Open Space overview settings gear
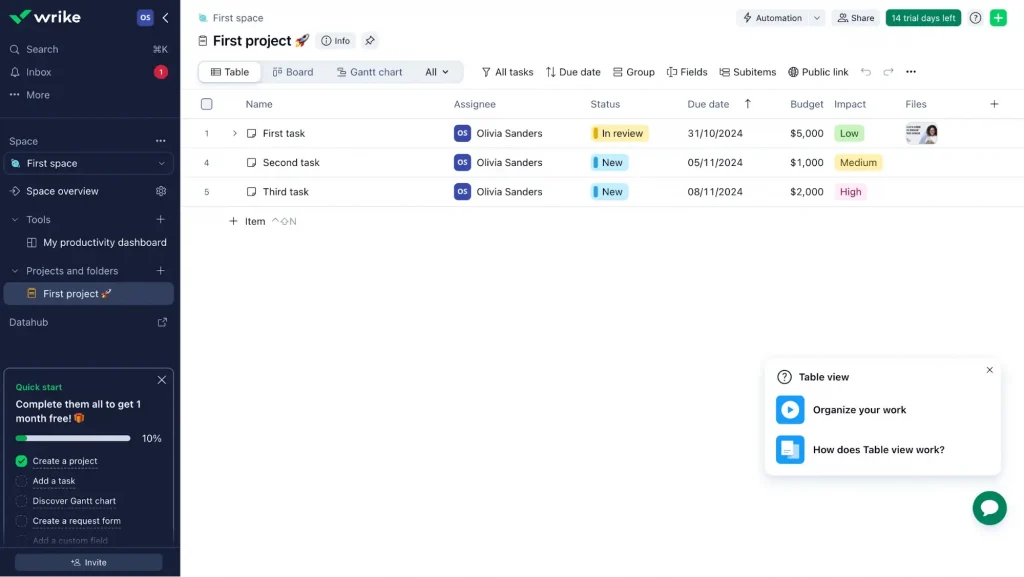This screenshot has width=1024, height=577. point(161,191)
